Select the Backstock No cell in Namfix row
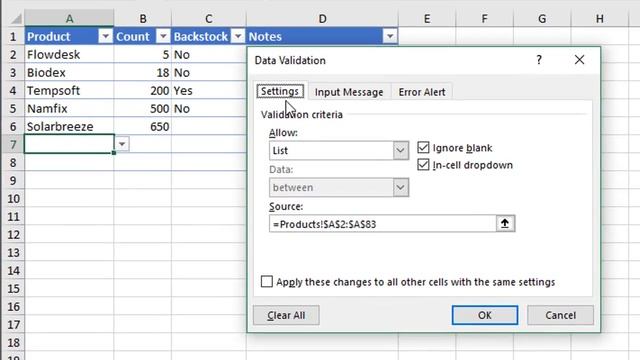The height and width of the screenshot is (360, 640). 209,108
